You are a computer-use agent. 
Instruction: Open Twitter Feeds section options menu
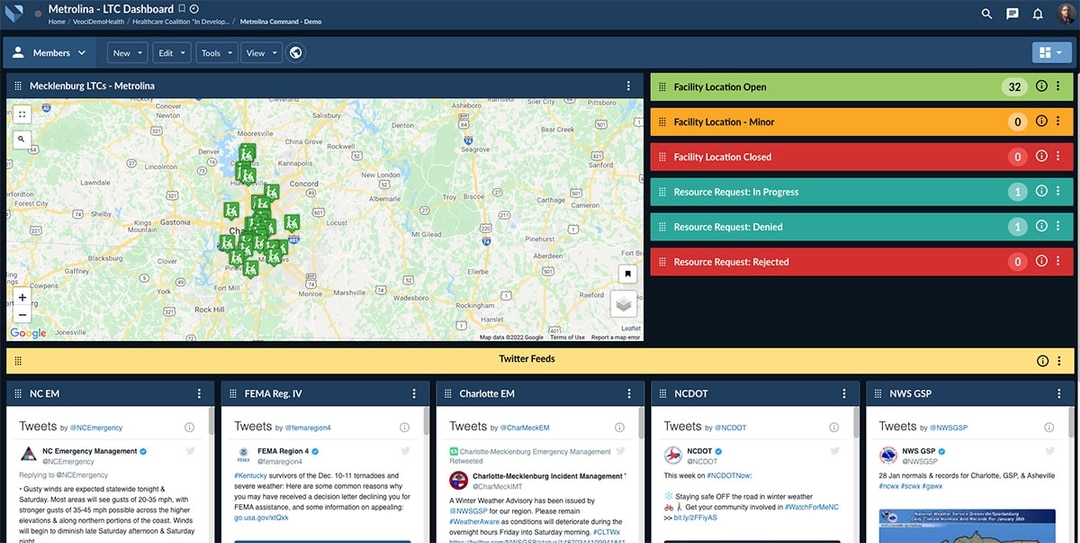[x=1059, y=360]
